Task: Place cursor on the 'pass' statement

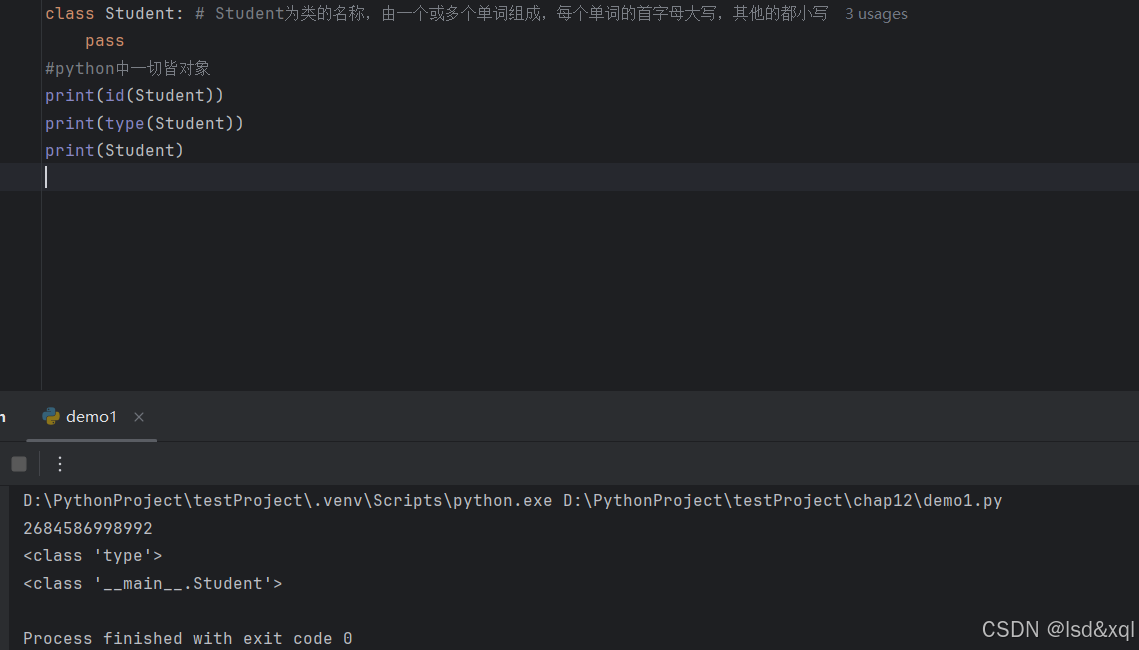Action: pyautogui.click(x=105, y=41)
